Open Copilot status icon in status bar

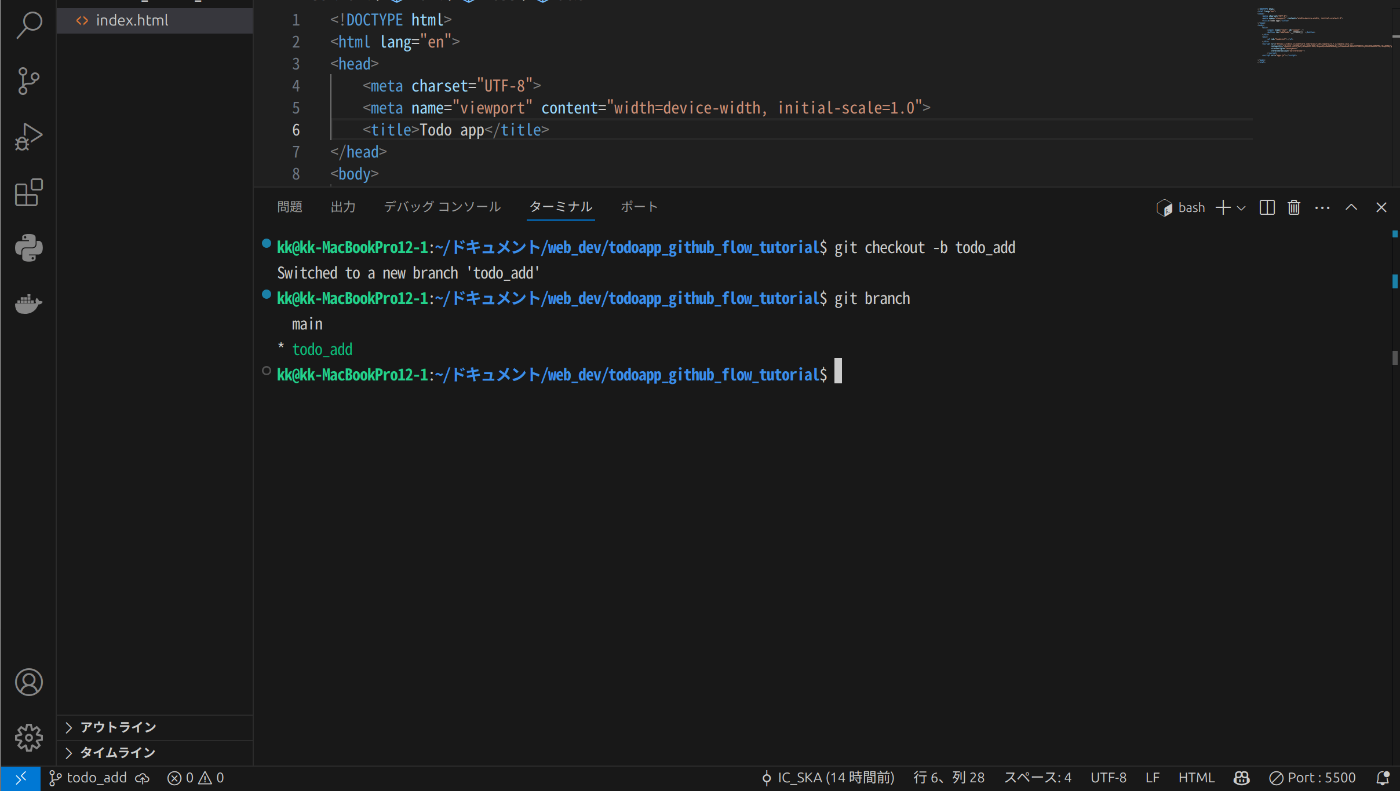1241,778
